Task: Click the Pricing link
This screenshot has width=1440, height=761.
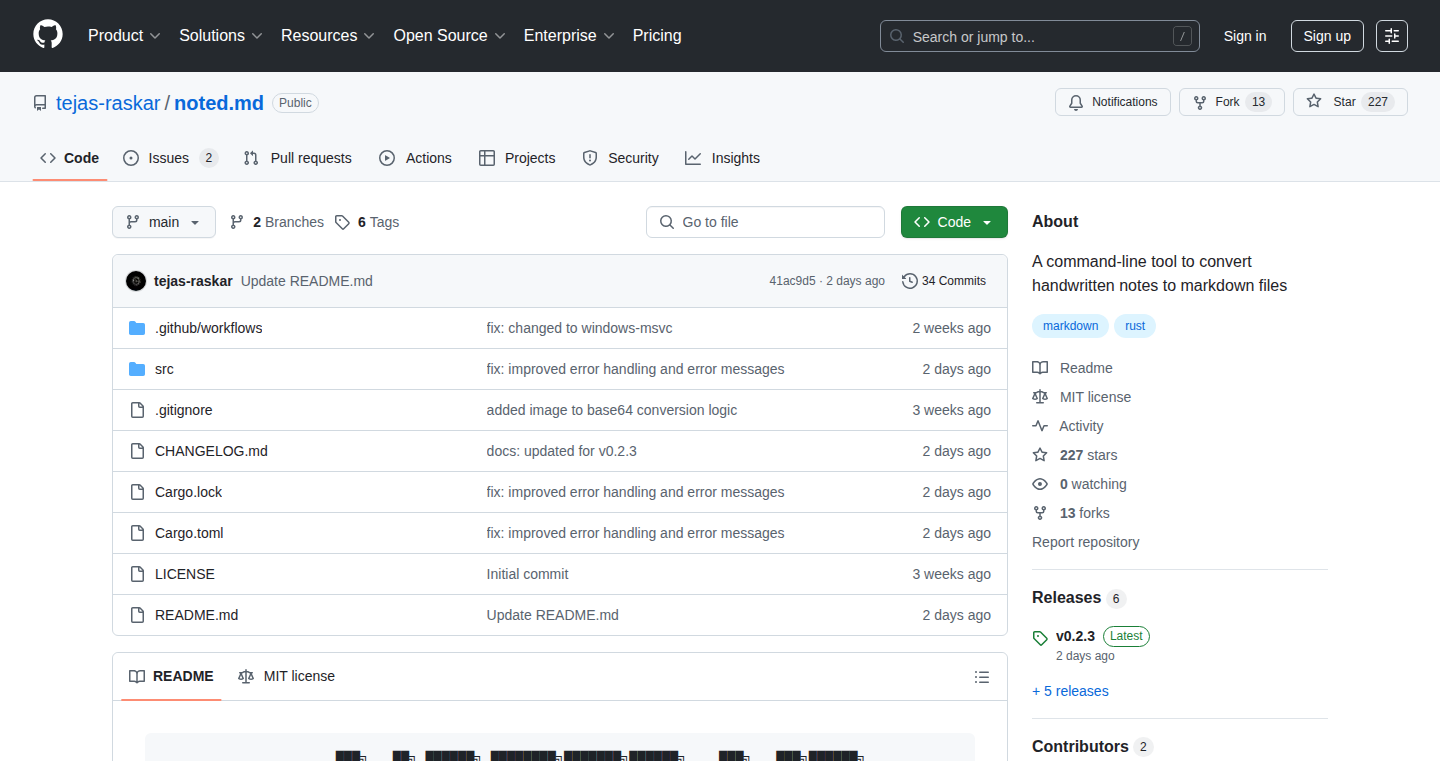Action: [x=657, y=36]
